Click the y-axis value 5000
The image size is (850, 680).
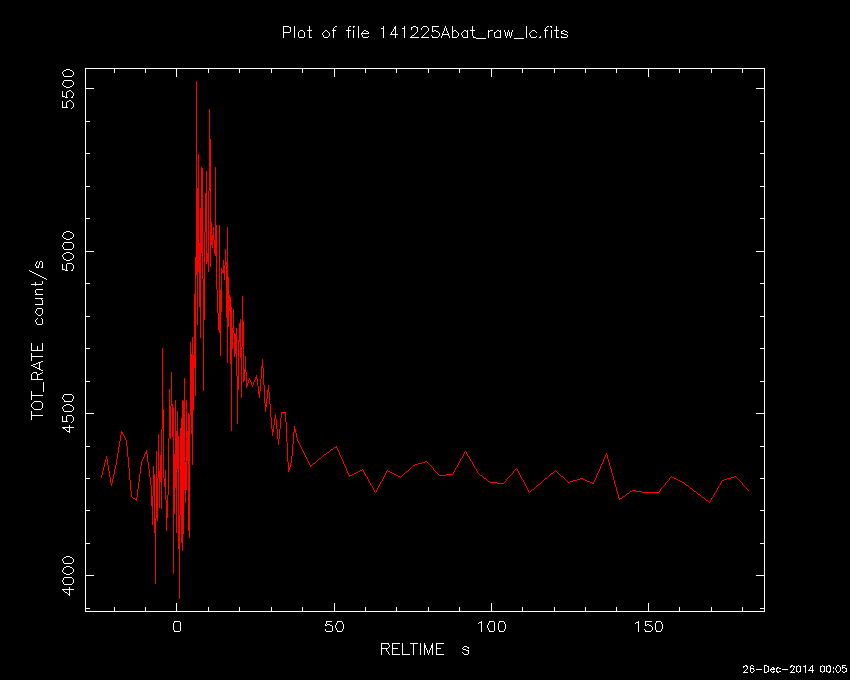68,251
